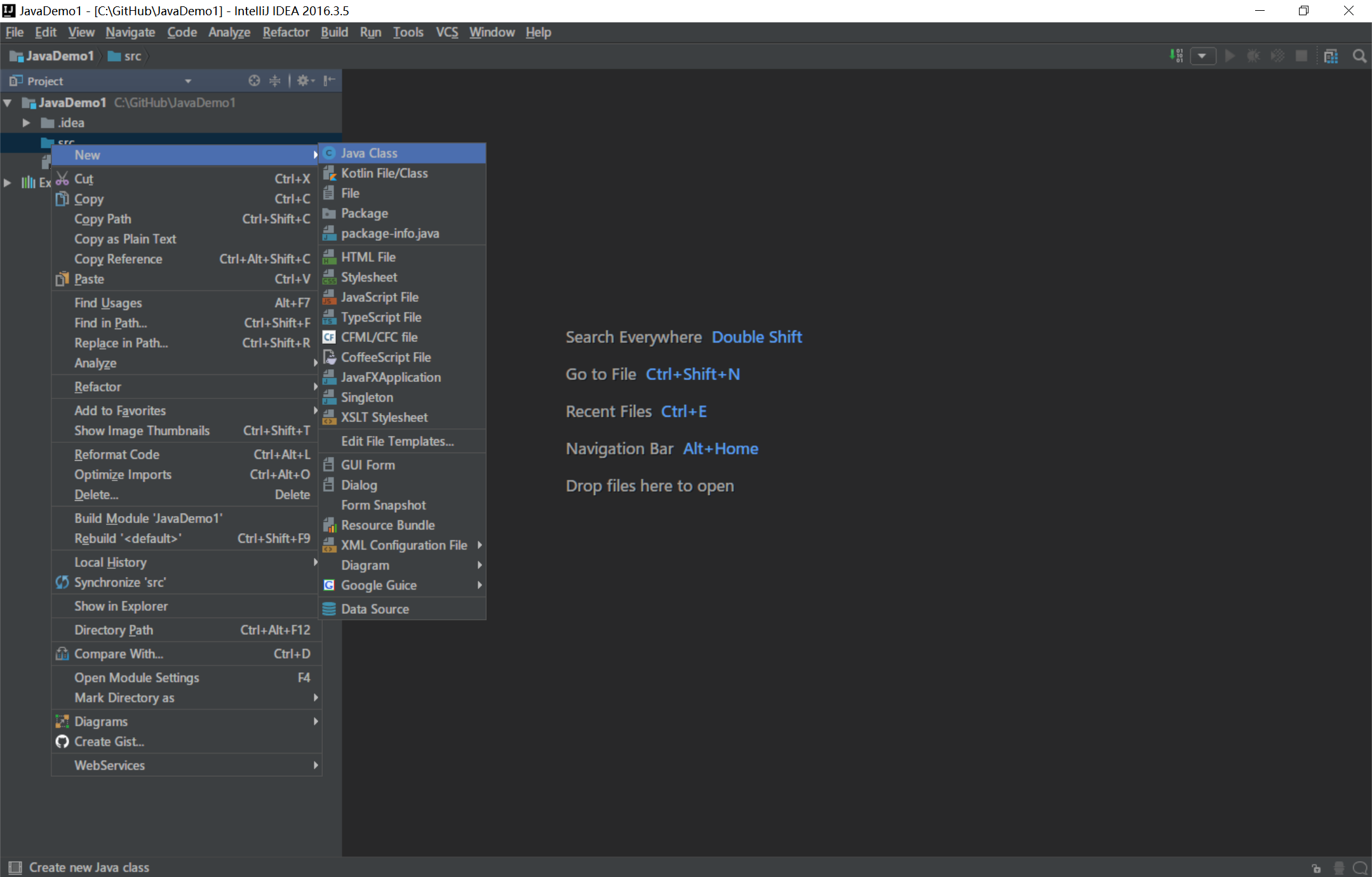
Task: Click the Resource Bundle icon
Action: pyautogui.click(x=329, y=525)
